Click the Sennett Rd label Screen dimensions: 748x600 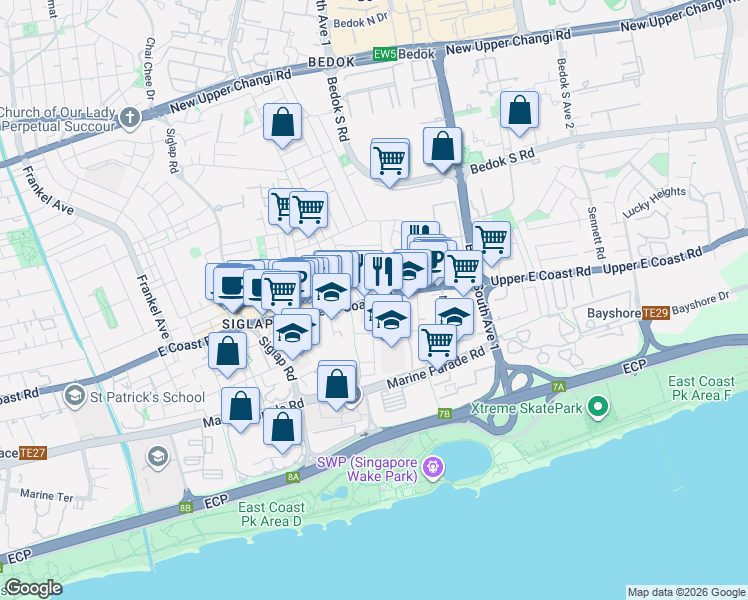coord(596,233)
